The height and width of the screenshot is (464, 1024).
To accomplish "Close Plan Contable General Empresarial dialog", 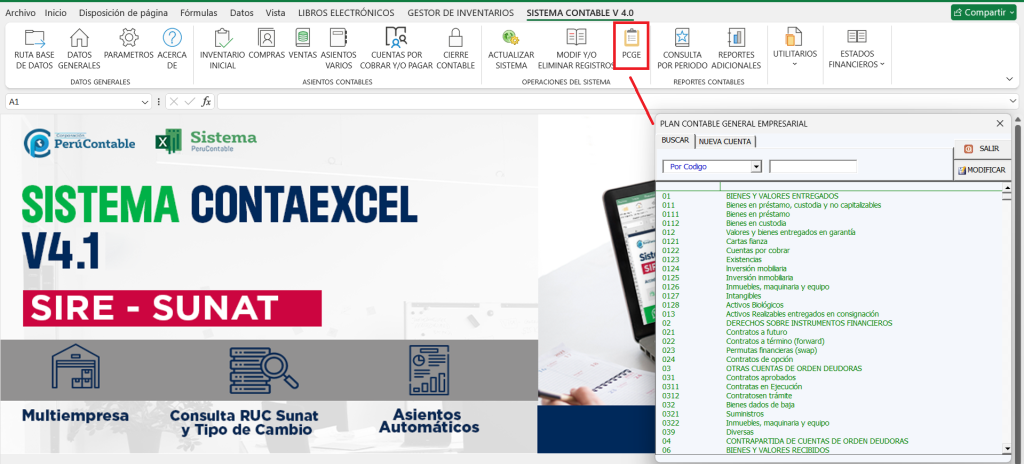I will (1000, 123).
